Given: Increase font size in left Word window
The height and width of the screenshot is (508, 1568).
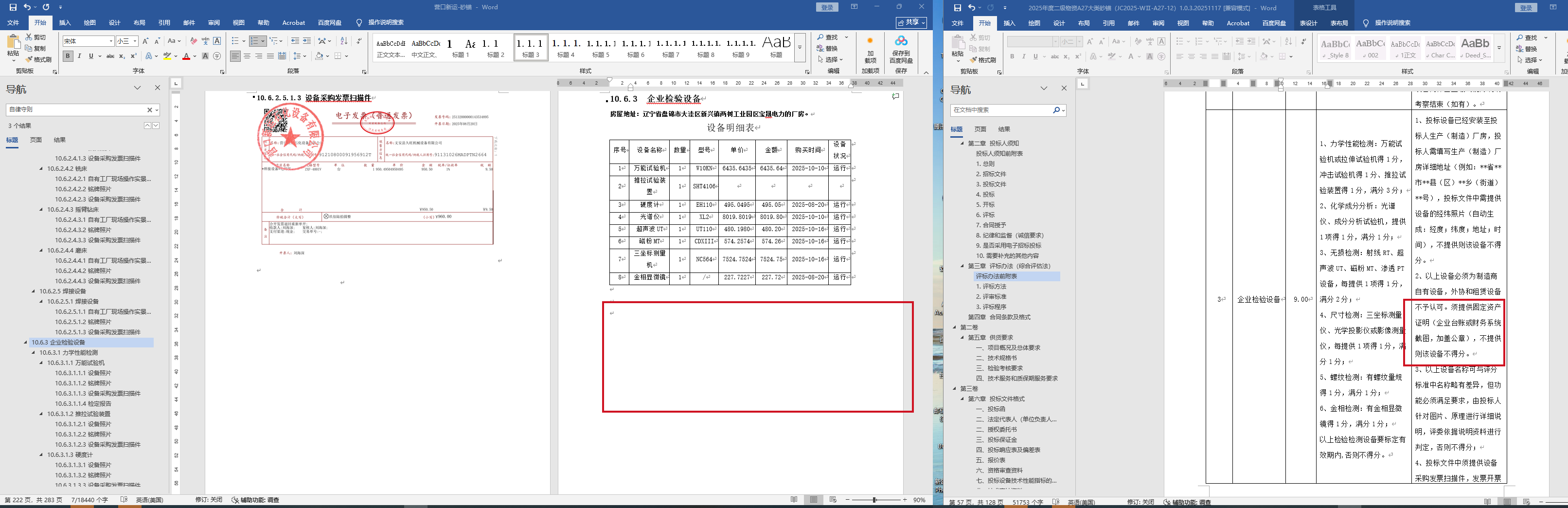Looking at the screenshot, I should point(146,41).
